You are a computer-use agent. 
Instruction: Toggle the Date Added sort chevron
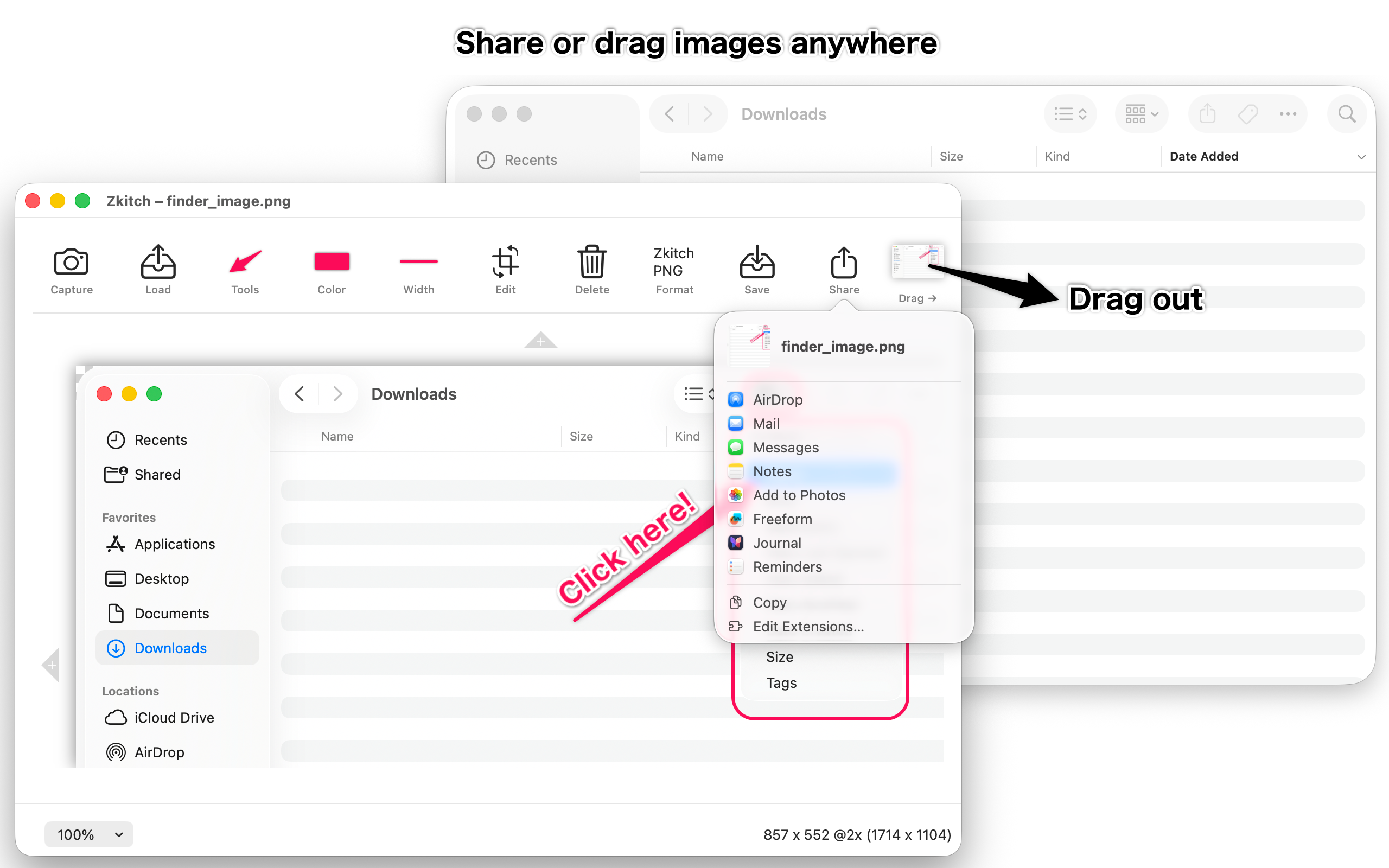(x=1361, y=157)
